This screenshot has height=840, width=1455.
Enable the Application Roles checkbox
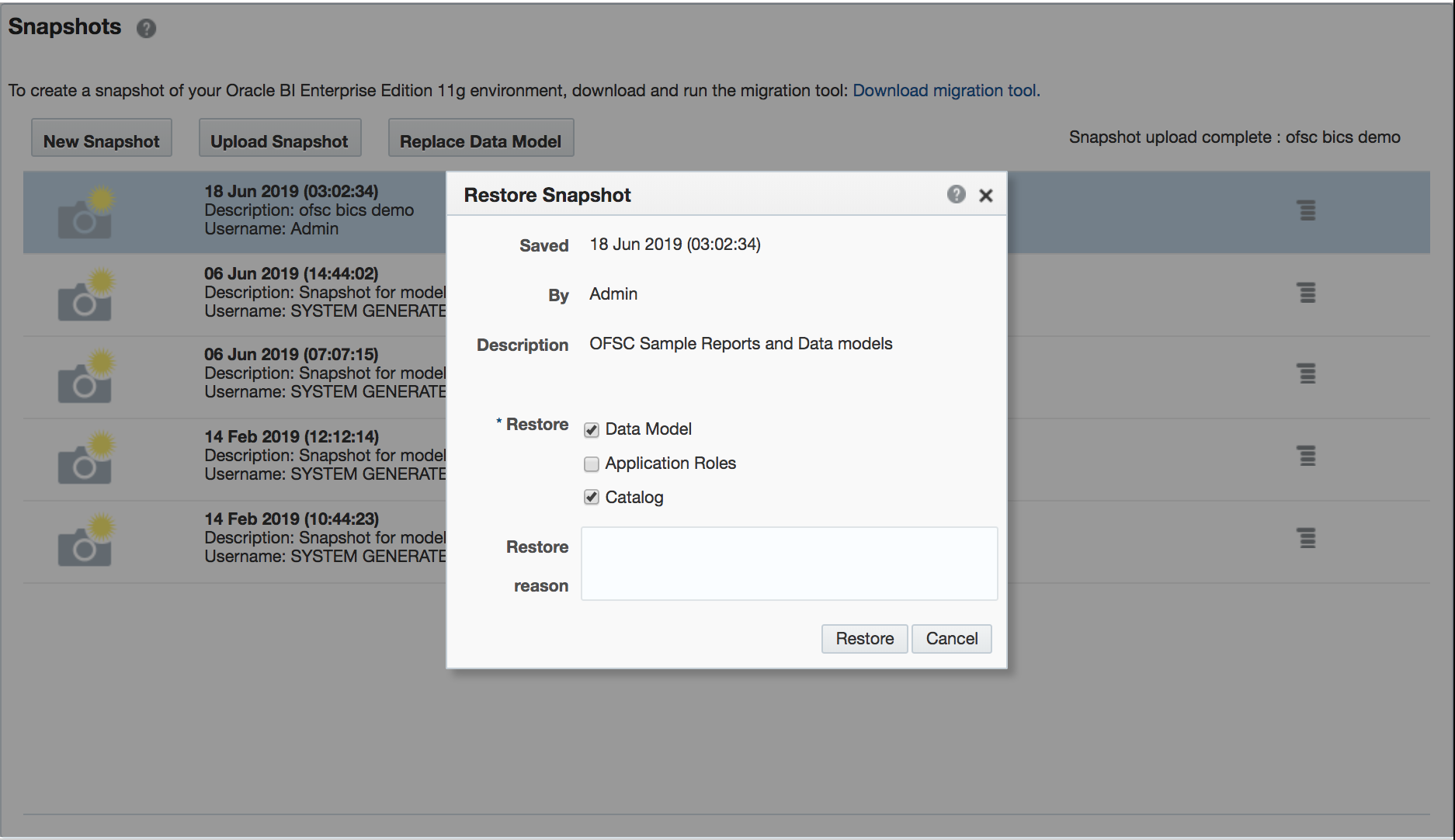pyautogui.click(x=592, y=464)
